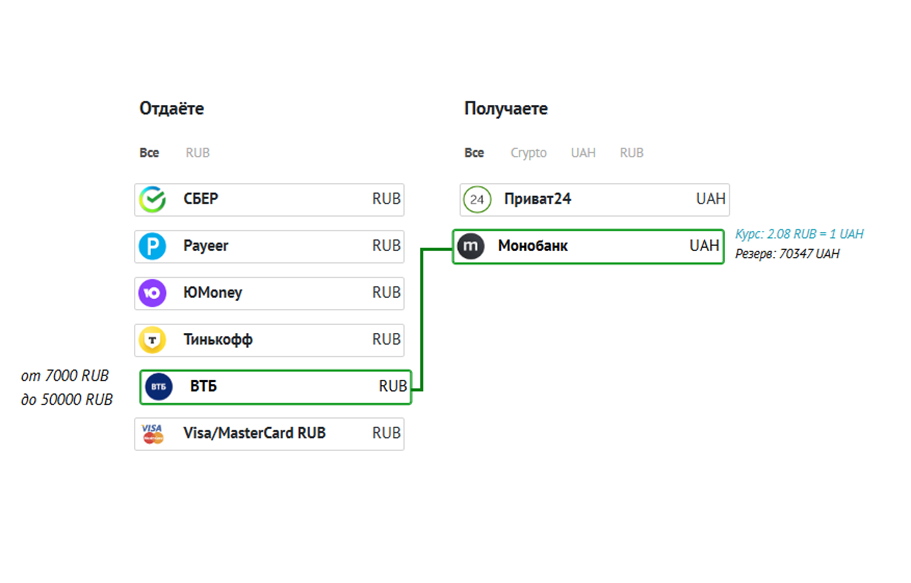Viewport: 911px width, 583px height.
Task: Filter receiving methods by RUB tab
Action: 631,153
